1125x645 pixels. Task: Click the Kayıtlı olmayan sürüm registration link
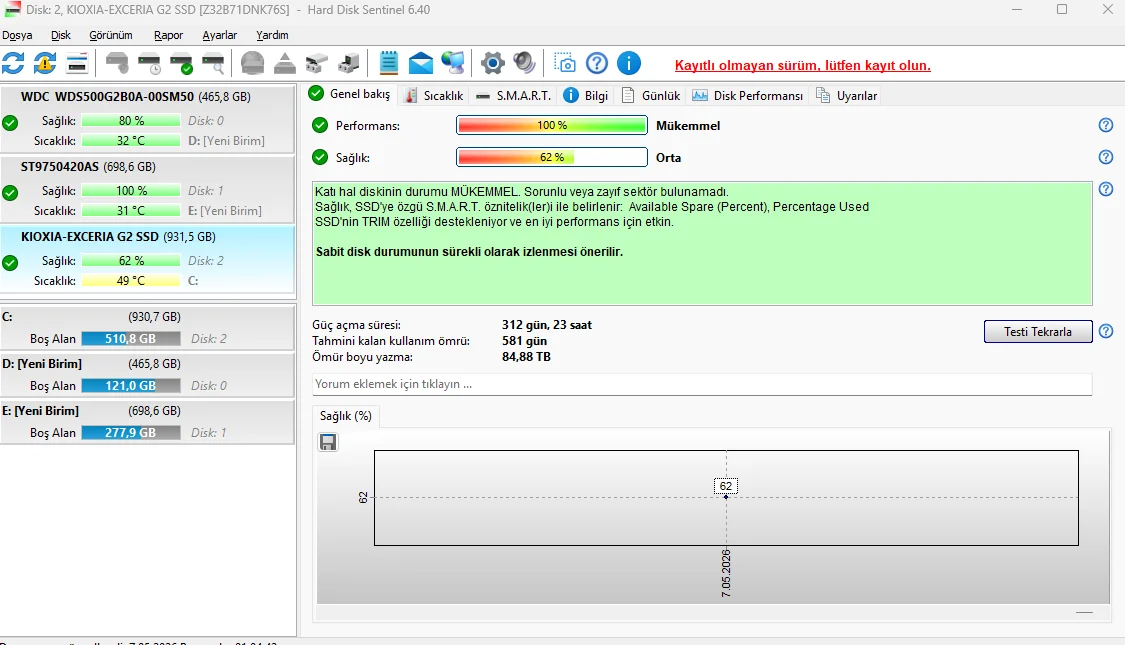point(802,65)
